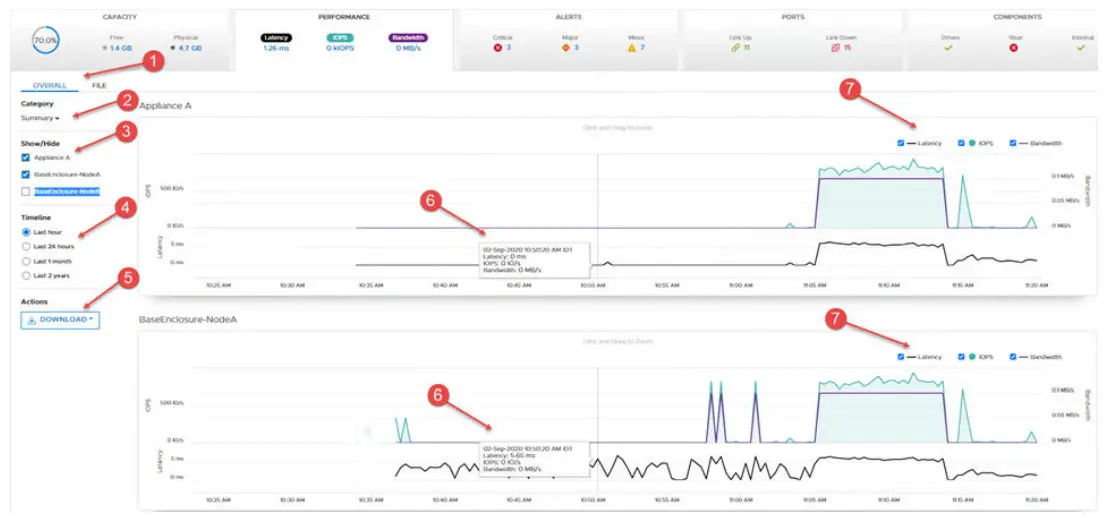Click the Appliance A chart title
Image resolution: width=1106 pixels, height=518 pixels.
click(x=166, y=105)
